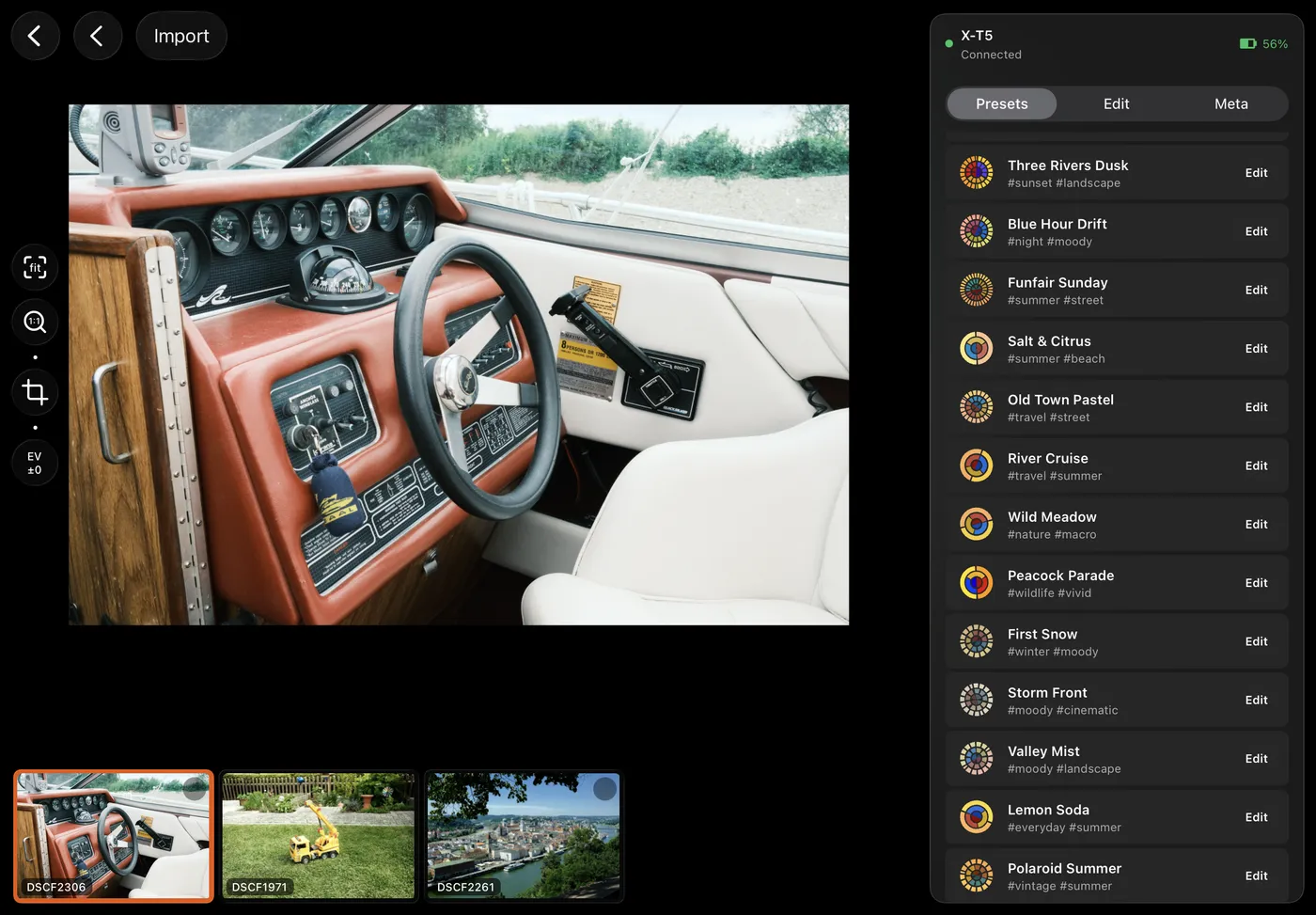1316x915 pixels.
Task: Apply the Wild Meadow preset icon
Action: pyautogui.click(x=977, y=525)
